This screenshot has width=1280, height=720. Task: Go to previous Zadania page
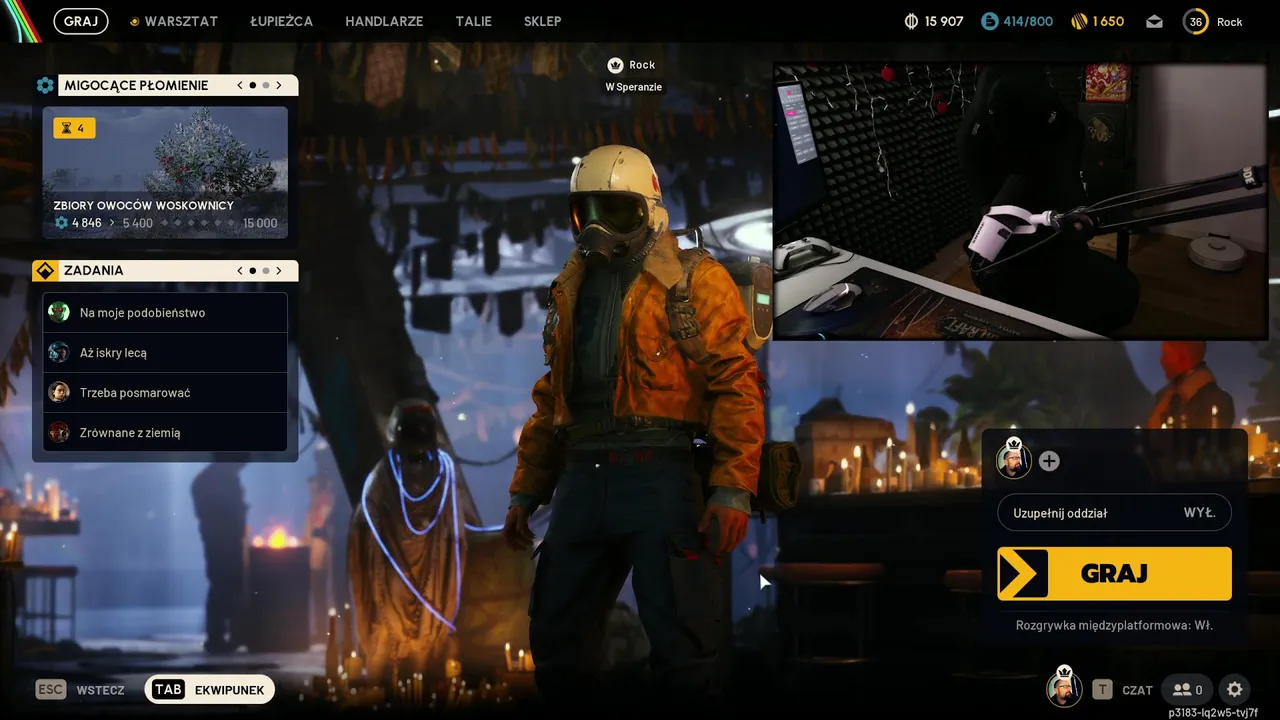click(240, 271)
